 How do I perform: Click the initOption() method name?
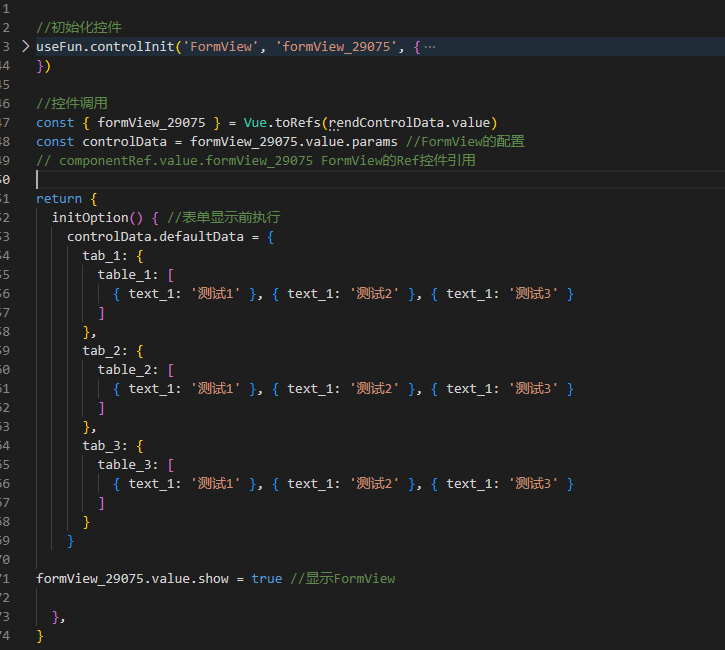click(x=90, y=217)
